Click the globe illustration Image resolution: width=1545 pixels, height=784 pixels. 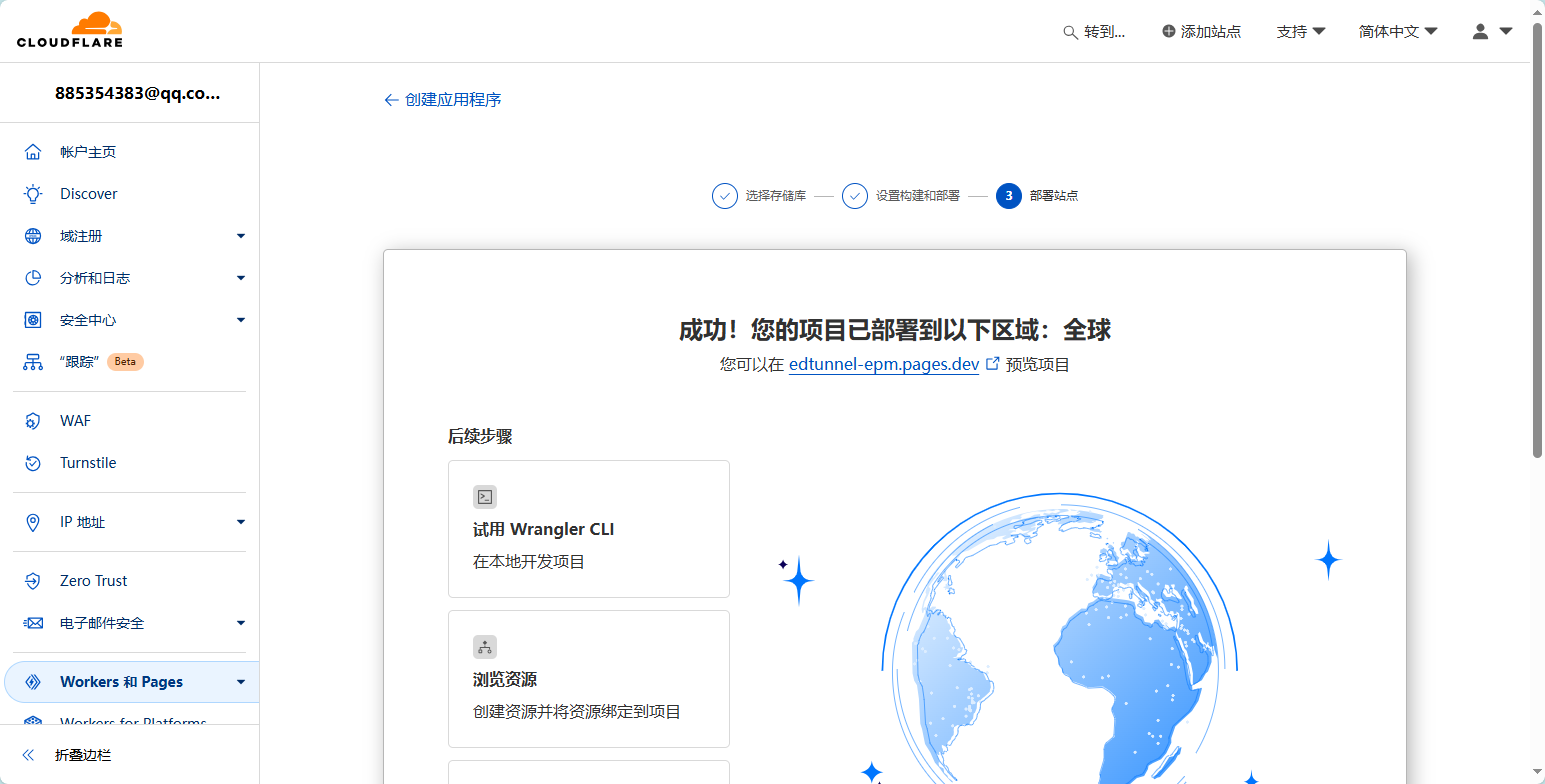1060,640
